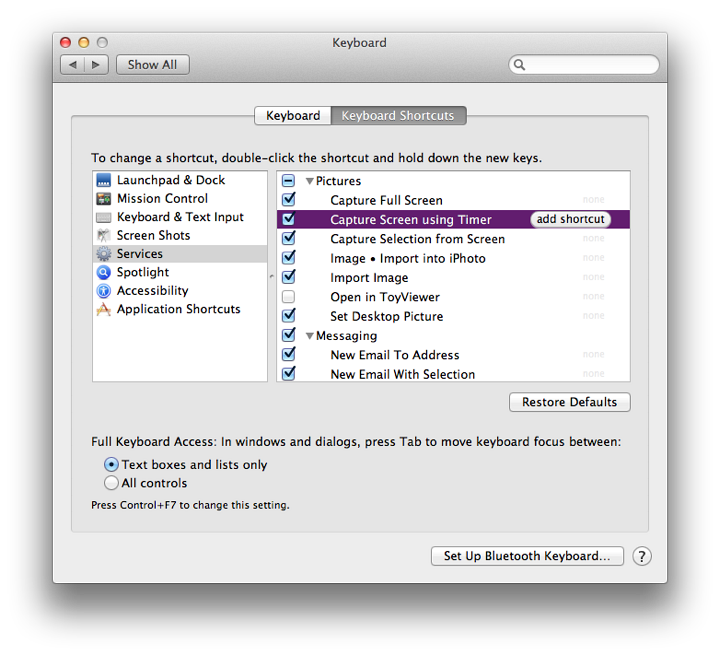The width and height of the screenshot is (720, 656).
Task: Select Keyboard & Text Input category
Action: pos(180,217)
